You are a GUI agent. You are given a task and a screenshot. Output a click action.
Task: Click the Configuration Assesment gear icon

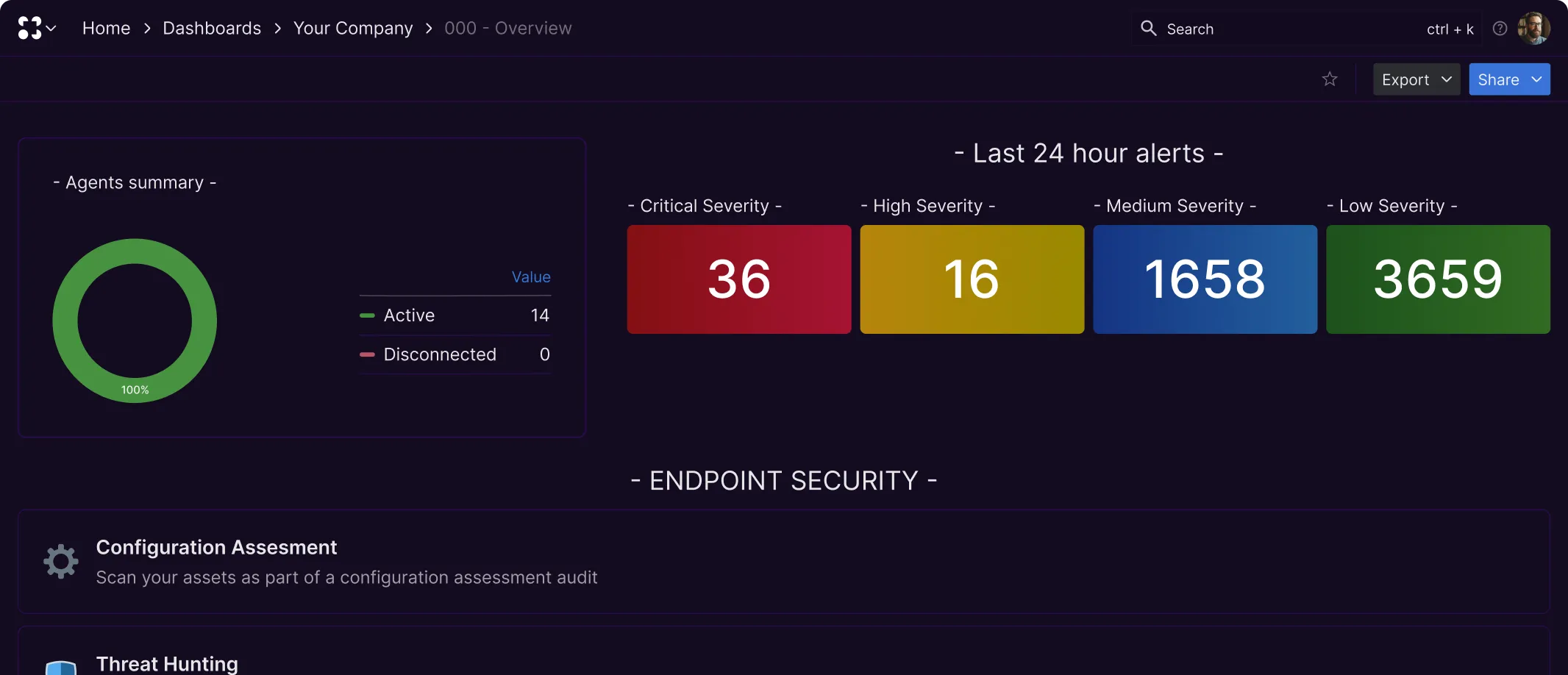(x=61, y=562)
